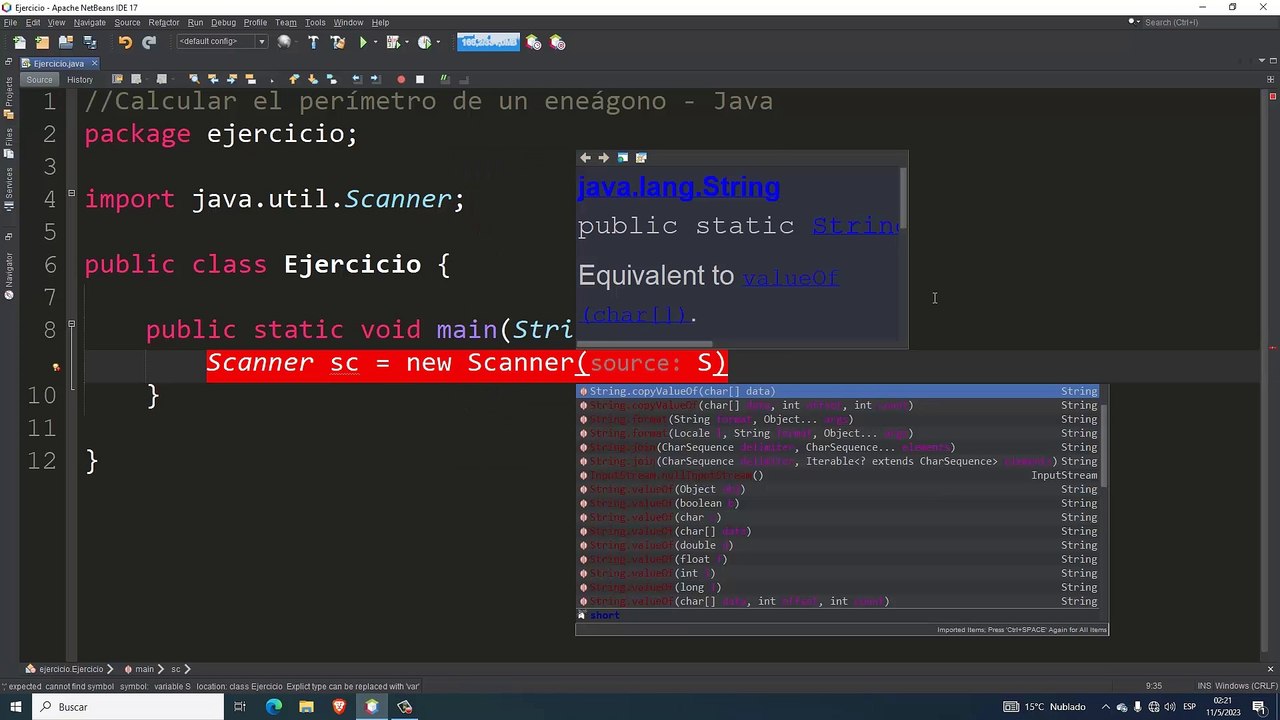Click the Profile Project icon
The height and width of the screenshot is (720, 1280).
coord(424,42)
